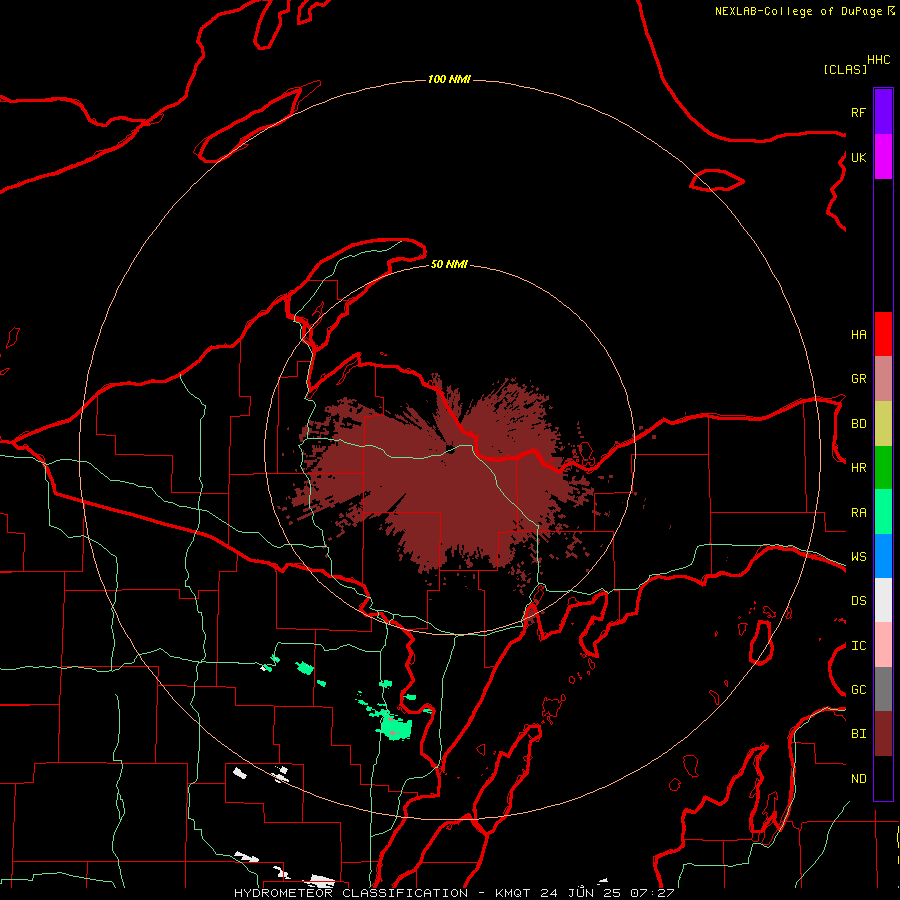Click the RA light green legend swatch
The width and height of the screenshot is (900, 900).
(883, 512)
